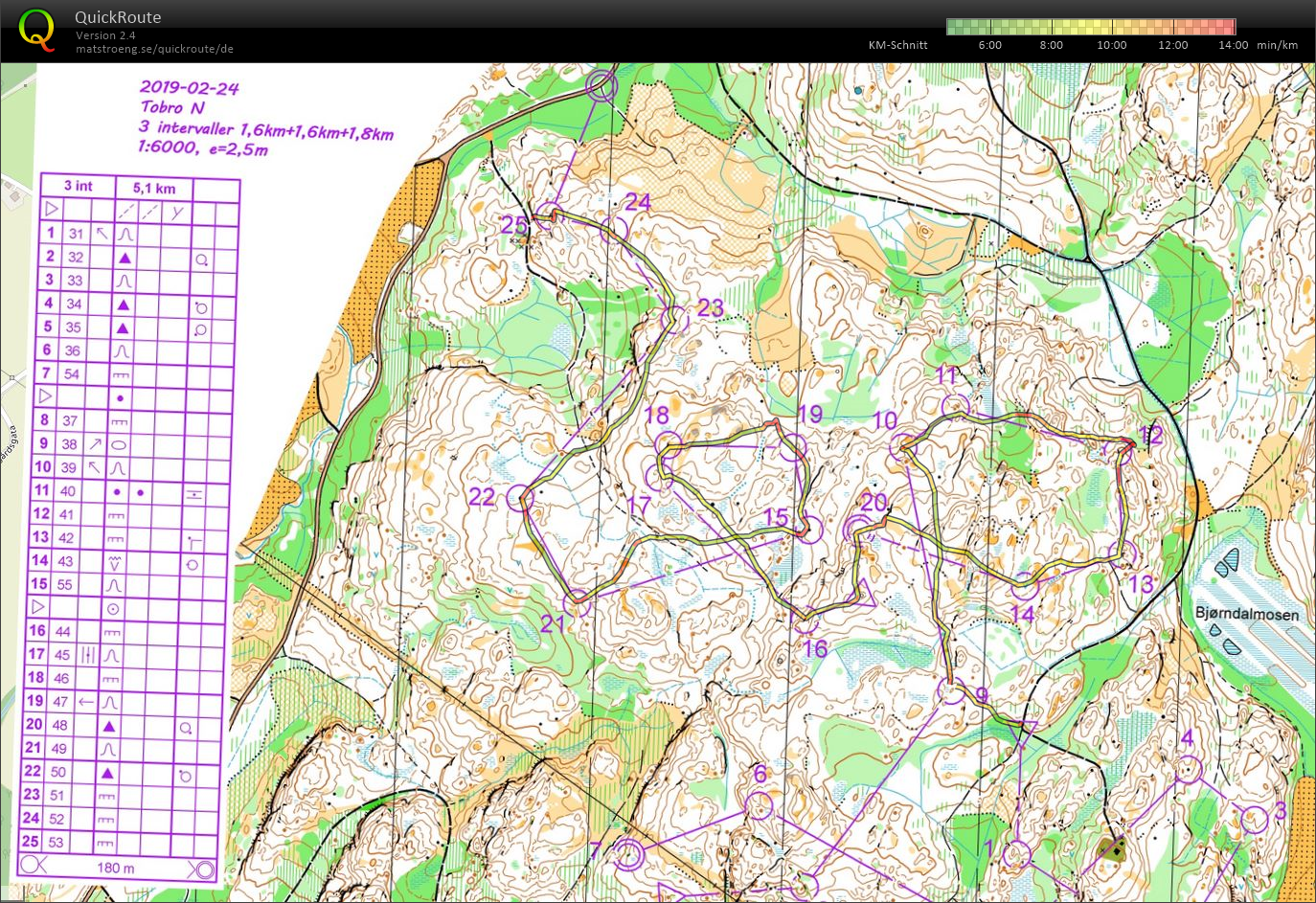This screenshot has width=1316, height=903.
Task: Click the QuickRoute Q logo
Action: (36, 30)
